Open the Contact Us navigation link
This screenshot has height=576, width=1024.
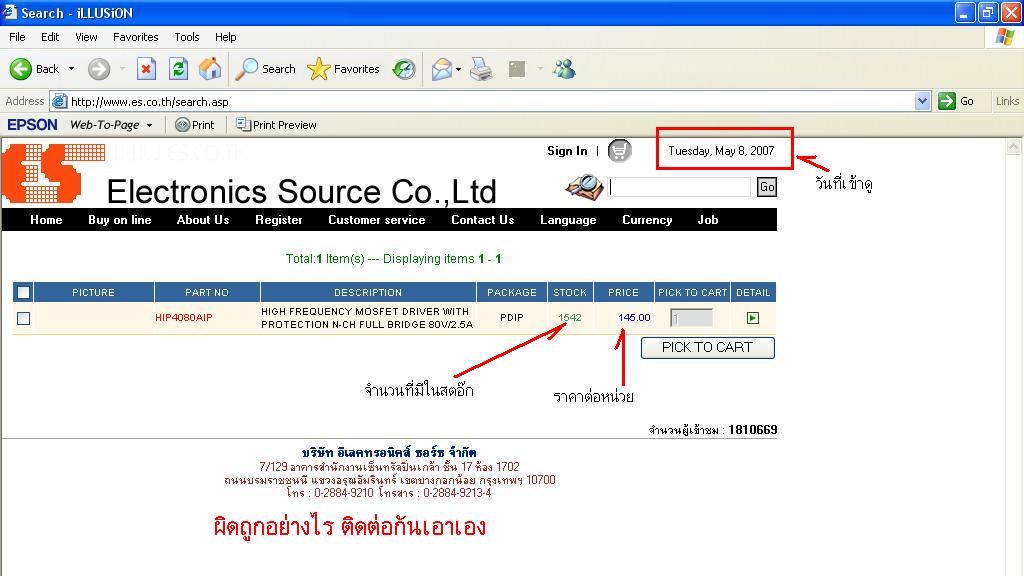(x=483, y=220)
